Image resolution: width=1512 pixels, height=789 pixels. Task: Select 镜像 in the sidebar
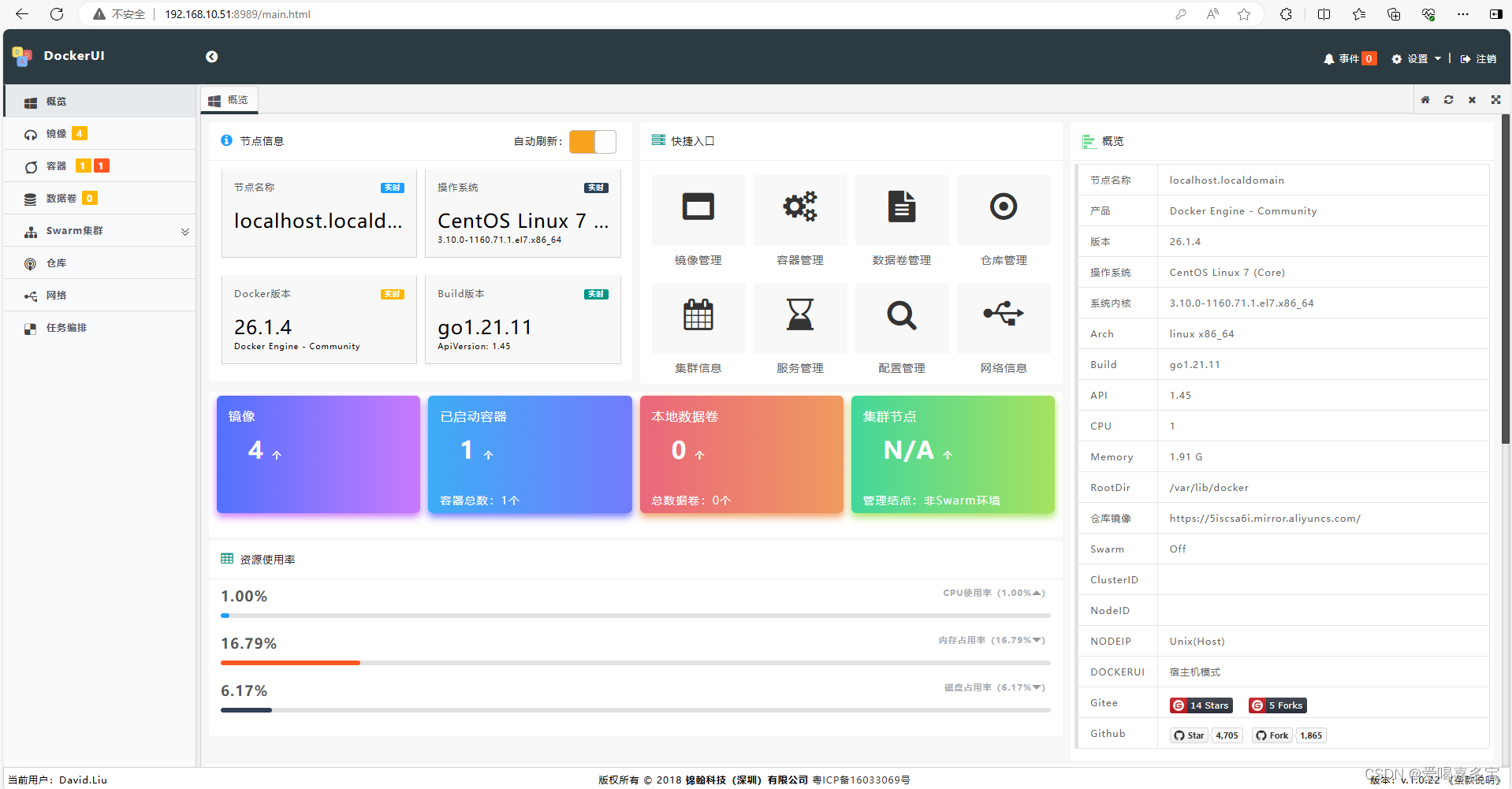[x=100, y=134]
